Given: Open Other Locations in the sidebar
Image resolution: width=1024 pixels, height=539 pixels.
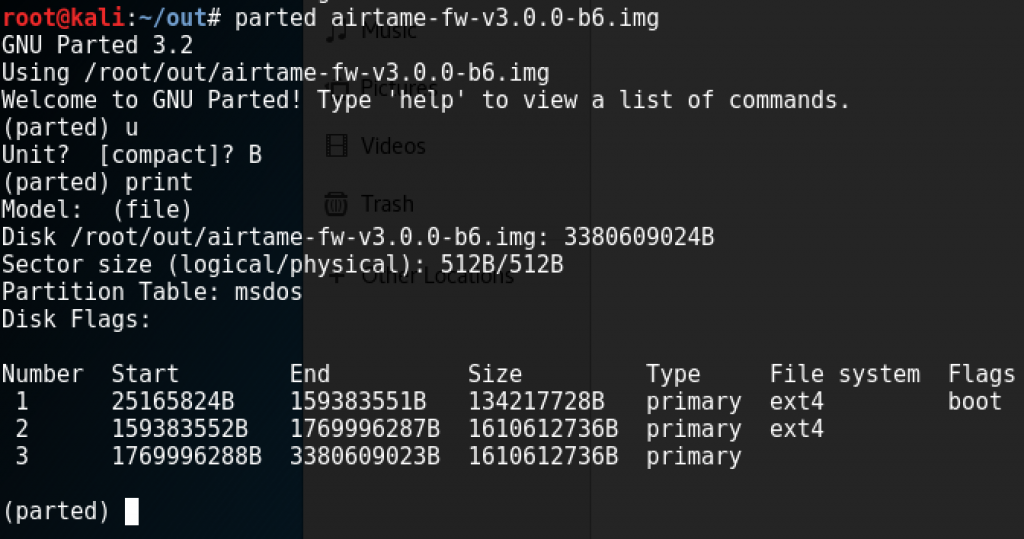Looking at the screenshot, I should (x=438, y=276).
